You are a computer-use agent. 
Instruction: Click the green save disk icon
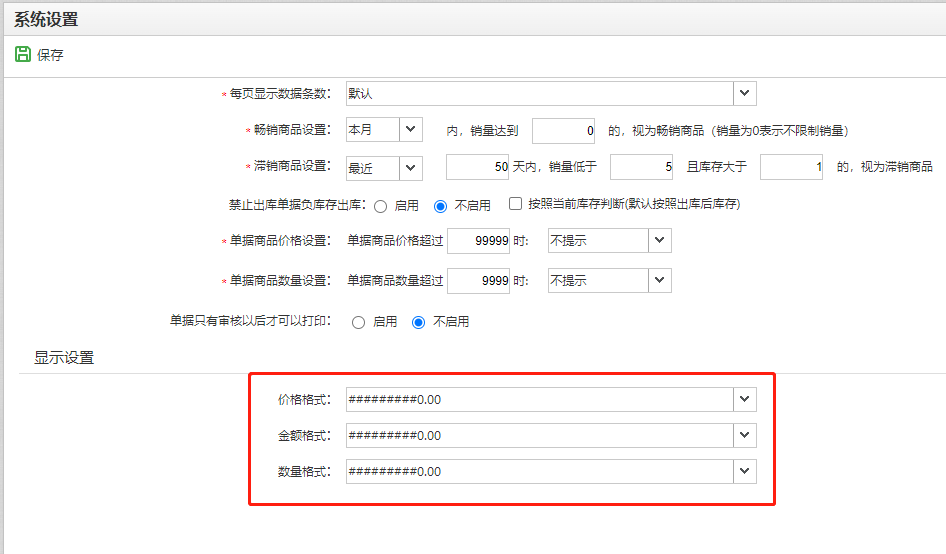(23, 54)
